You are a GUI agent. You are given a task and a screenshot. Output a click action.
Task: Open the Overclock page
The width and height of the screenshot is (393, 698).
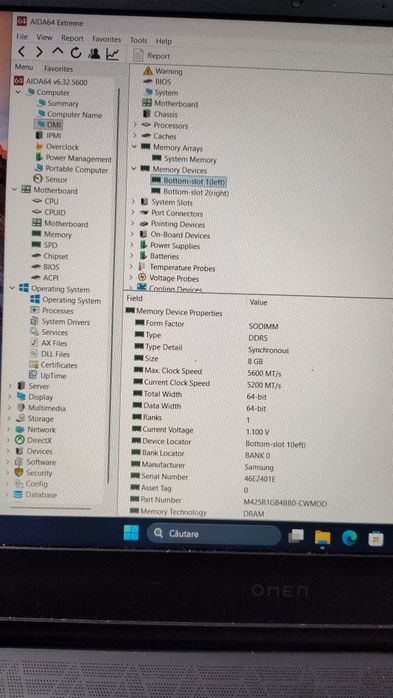pos(57,146)
